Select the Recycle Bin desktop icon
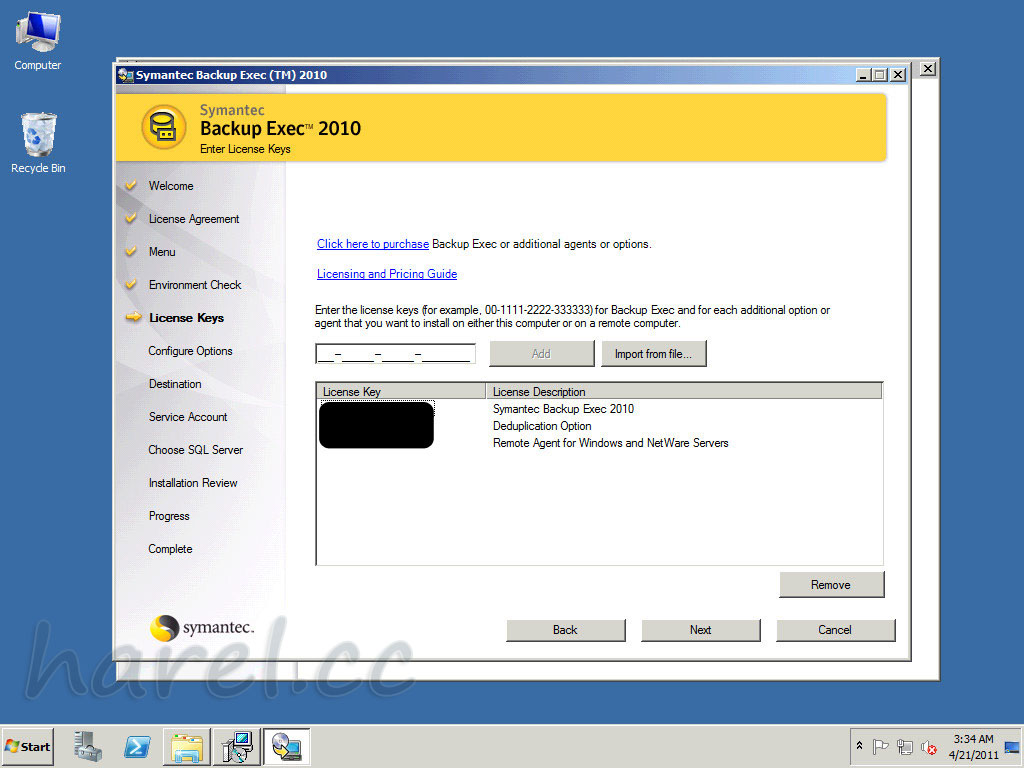 pos(38,144)
